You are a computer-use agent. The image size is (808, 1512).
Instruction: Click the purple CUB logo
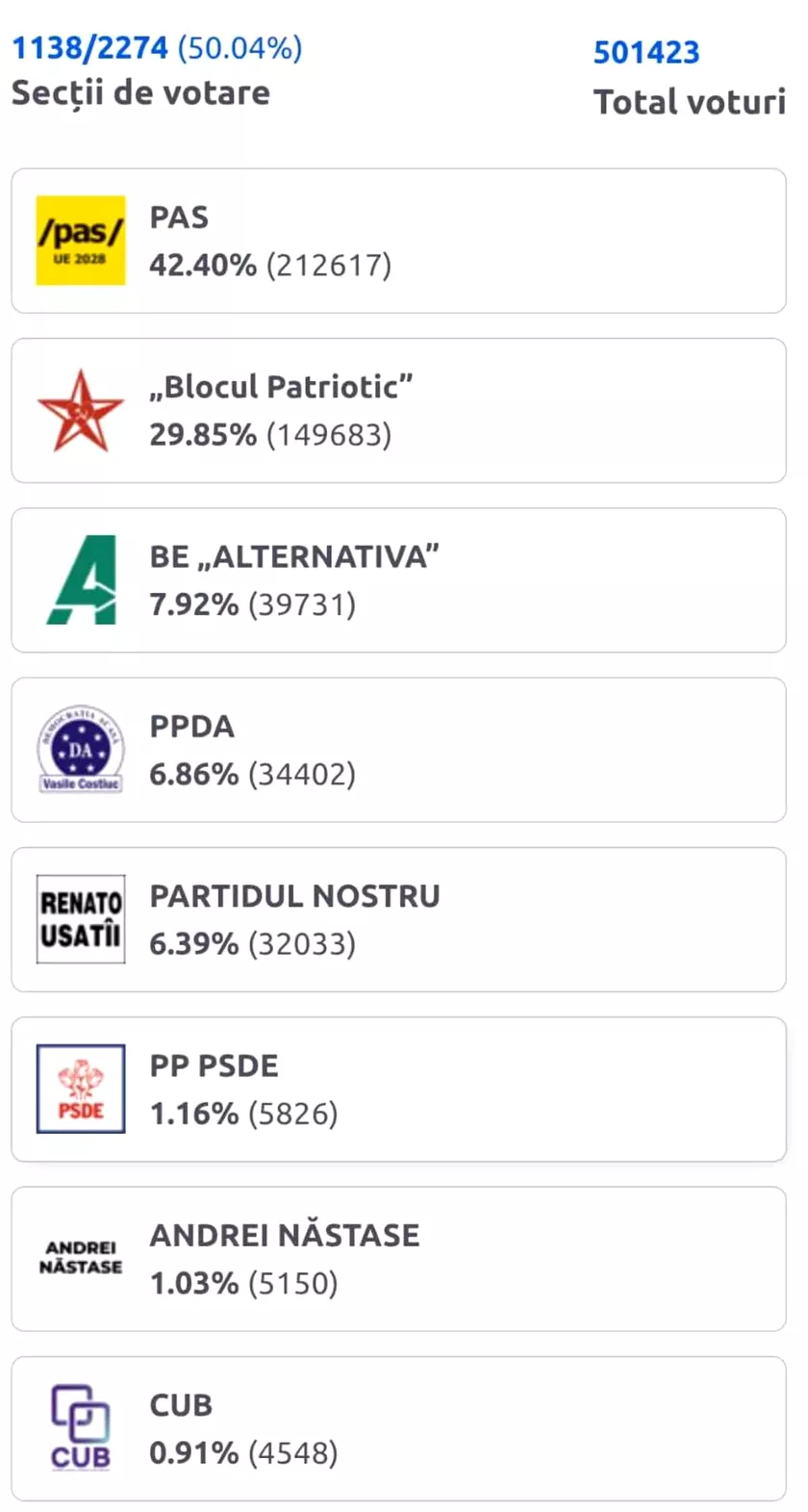81,1427
